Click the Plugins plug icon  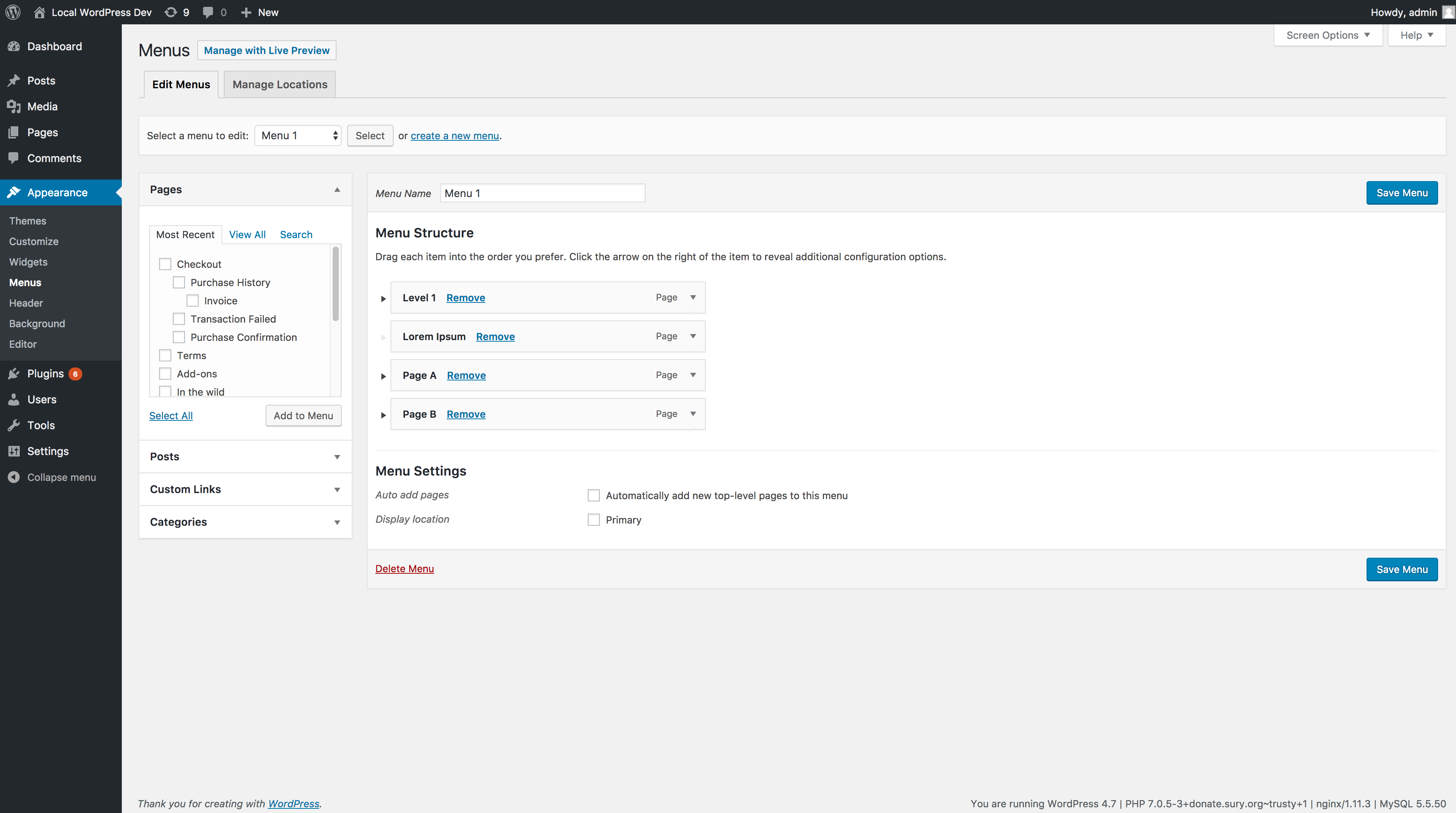coord(14,374)
